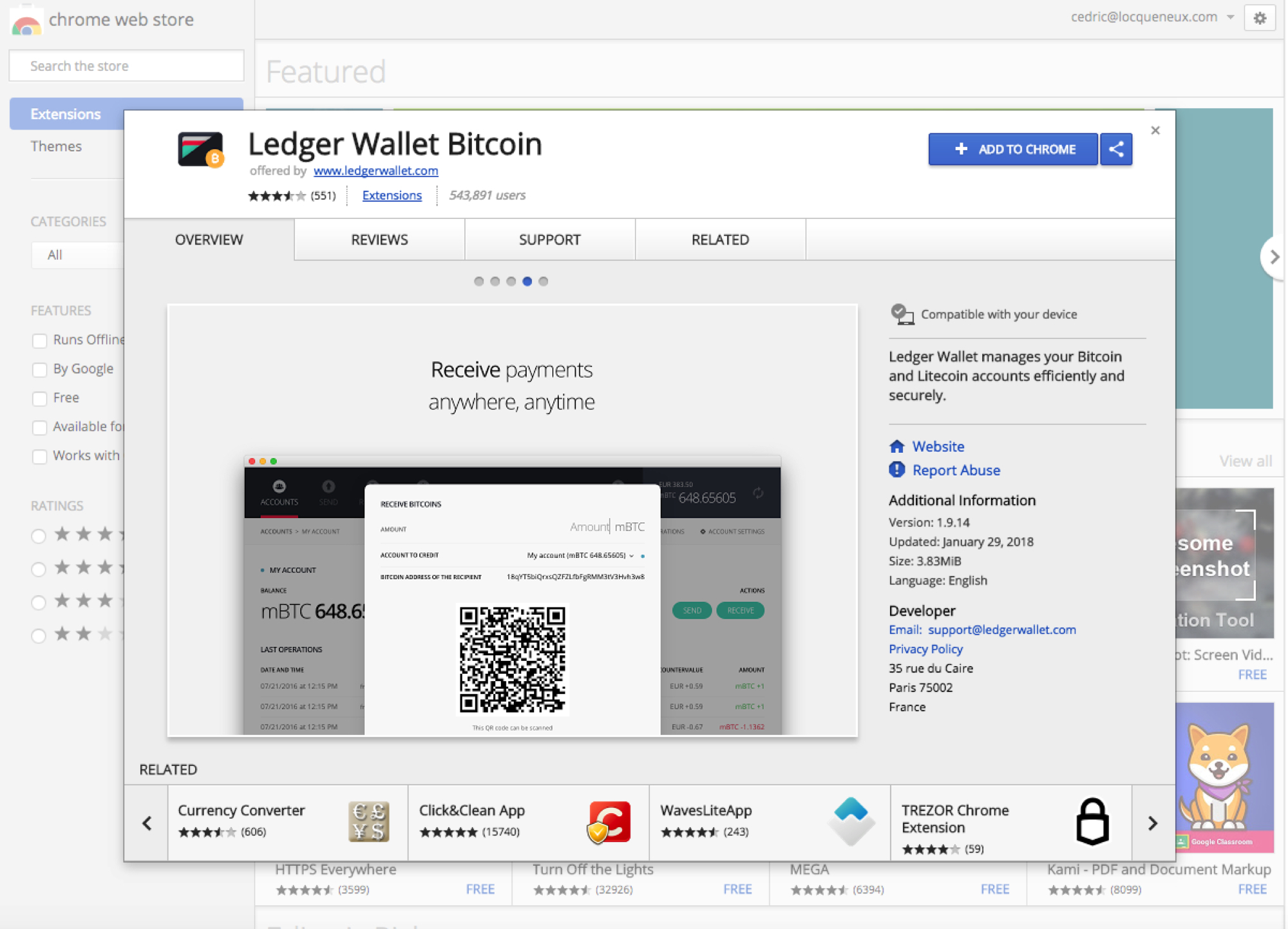The height and width of the screenshot is (929, 1288).
Task: Open the TREZOR Chrome Extension card
Action: [x=1011, y=823]
